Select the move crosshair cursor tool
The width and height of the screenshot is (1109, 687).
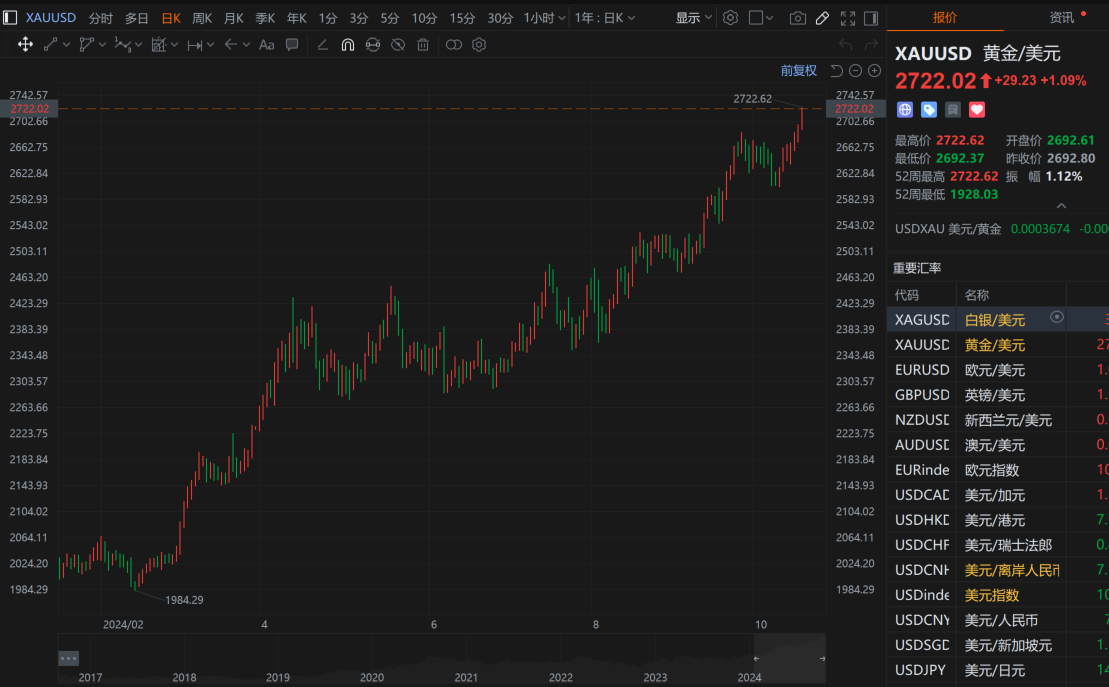click(x=25, y=45)
